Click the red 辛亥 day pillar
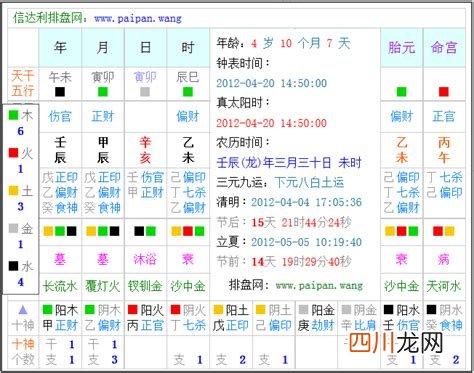This screenshot has width=474, height=373. coord(145,150)
